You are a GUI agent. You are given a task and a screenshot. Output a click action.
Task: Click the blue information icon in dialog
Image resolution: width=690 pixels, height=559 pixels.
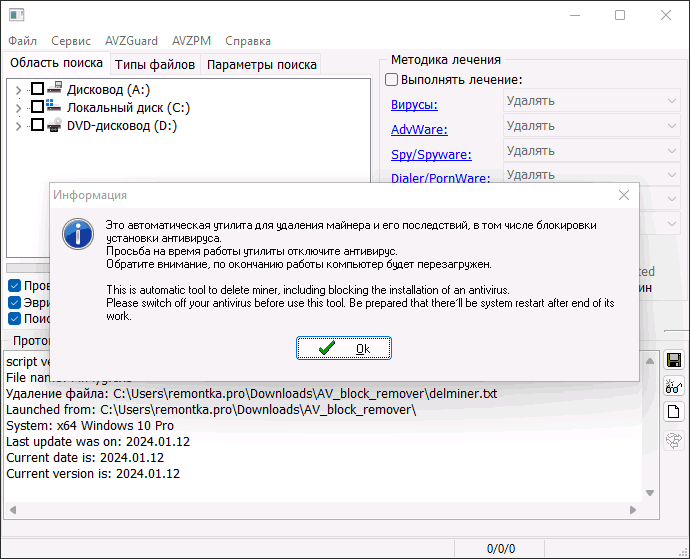78,234
